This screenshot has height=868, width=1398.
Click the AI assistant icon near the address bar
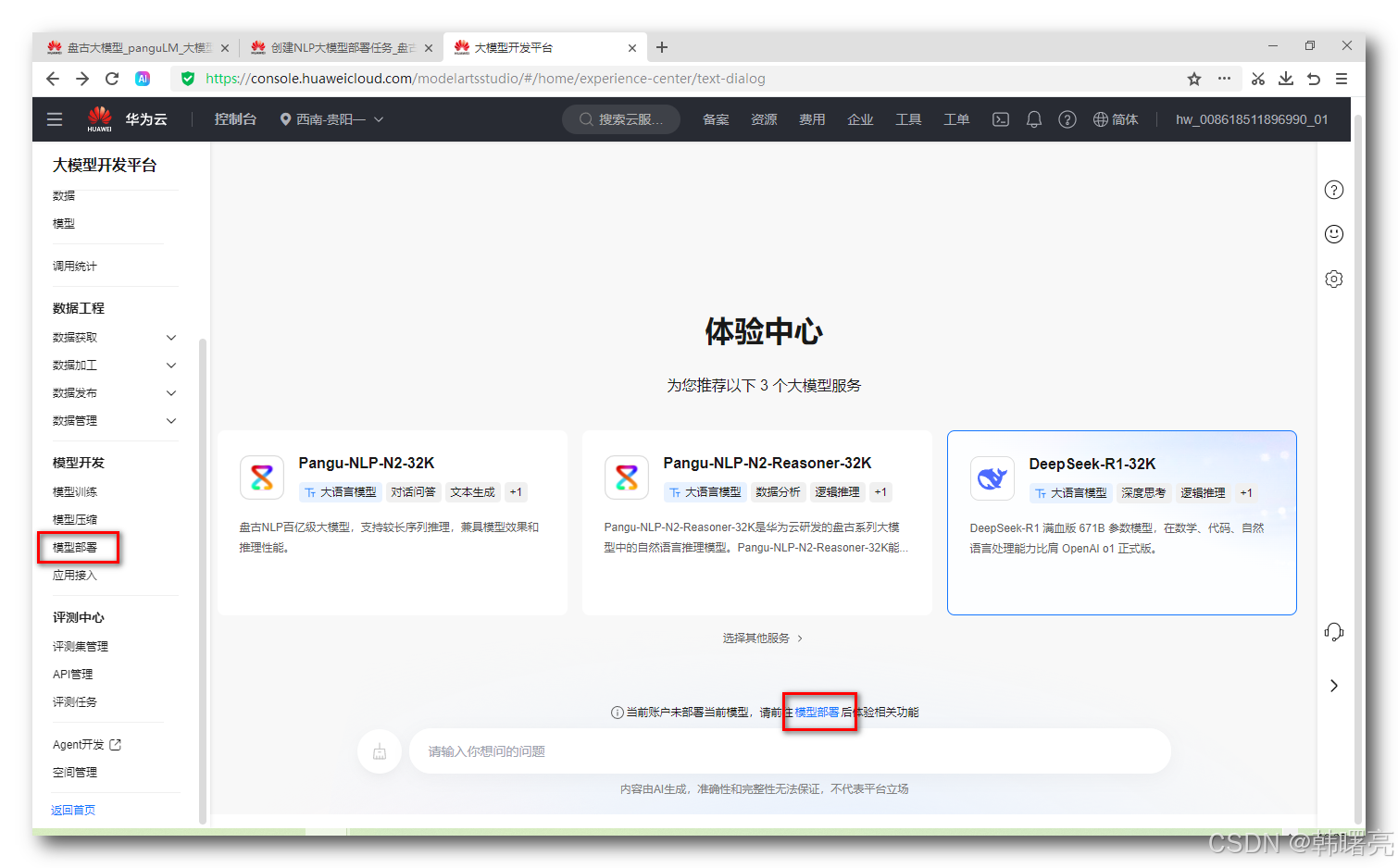143,79
